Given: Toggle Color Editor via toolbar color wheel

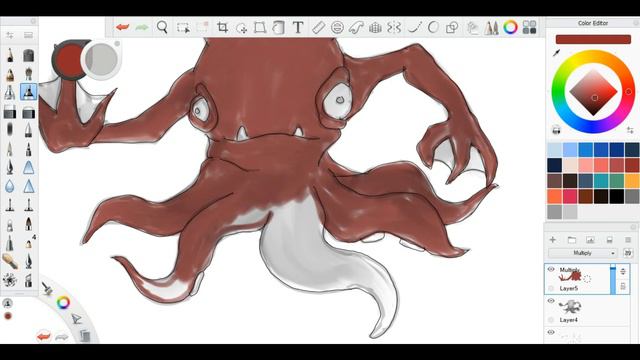Looking at the screenshot, I should click(510, 27).
